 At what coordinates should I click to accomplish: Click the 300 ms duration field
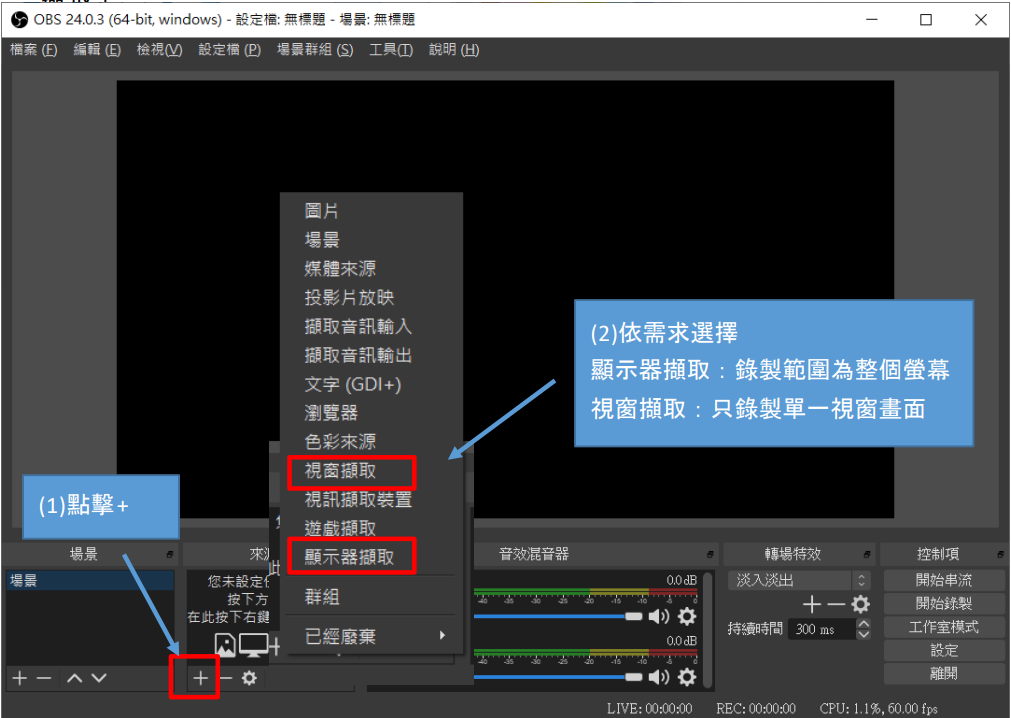822,629
